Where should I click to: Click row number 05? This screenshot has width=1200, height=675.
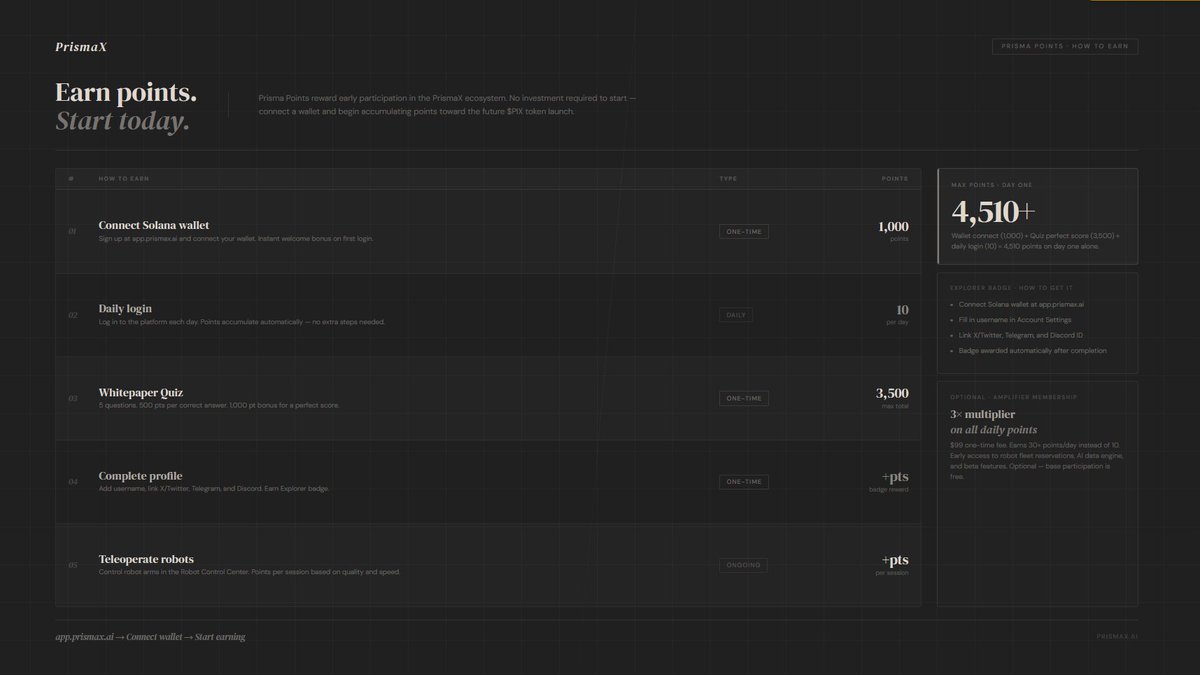(72, 565)
